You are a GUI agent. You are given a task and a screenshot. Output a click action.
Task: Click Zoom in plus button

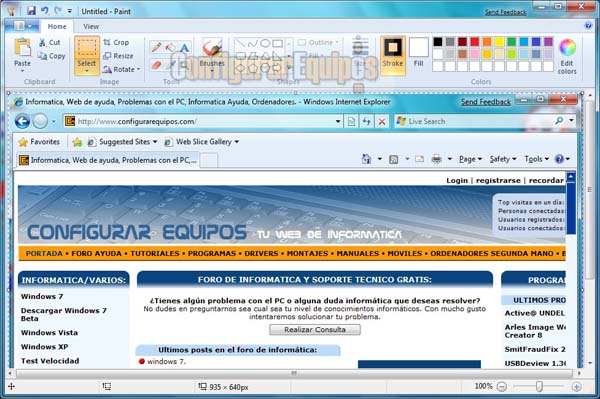pos(576,387)
